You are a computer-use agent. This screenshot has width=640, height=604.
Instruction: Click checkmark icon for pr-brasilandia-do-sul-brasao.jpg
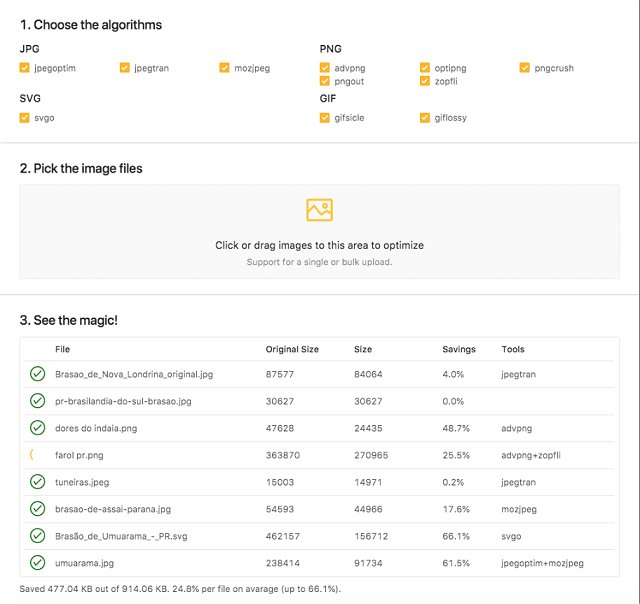[x=37, y=401]
